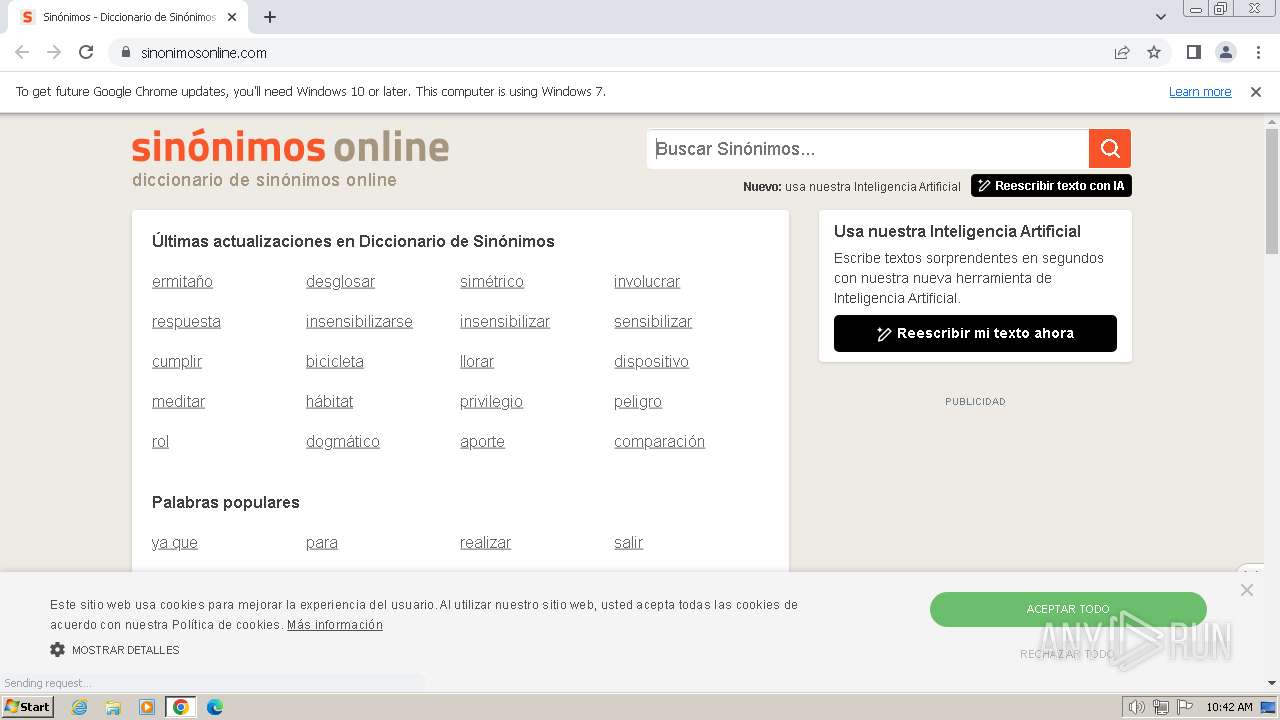
Task: Reject cookies with Rechazar Todo
Action: tap(1067, 654)
